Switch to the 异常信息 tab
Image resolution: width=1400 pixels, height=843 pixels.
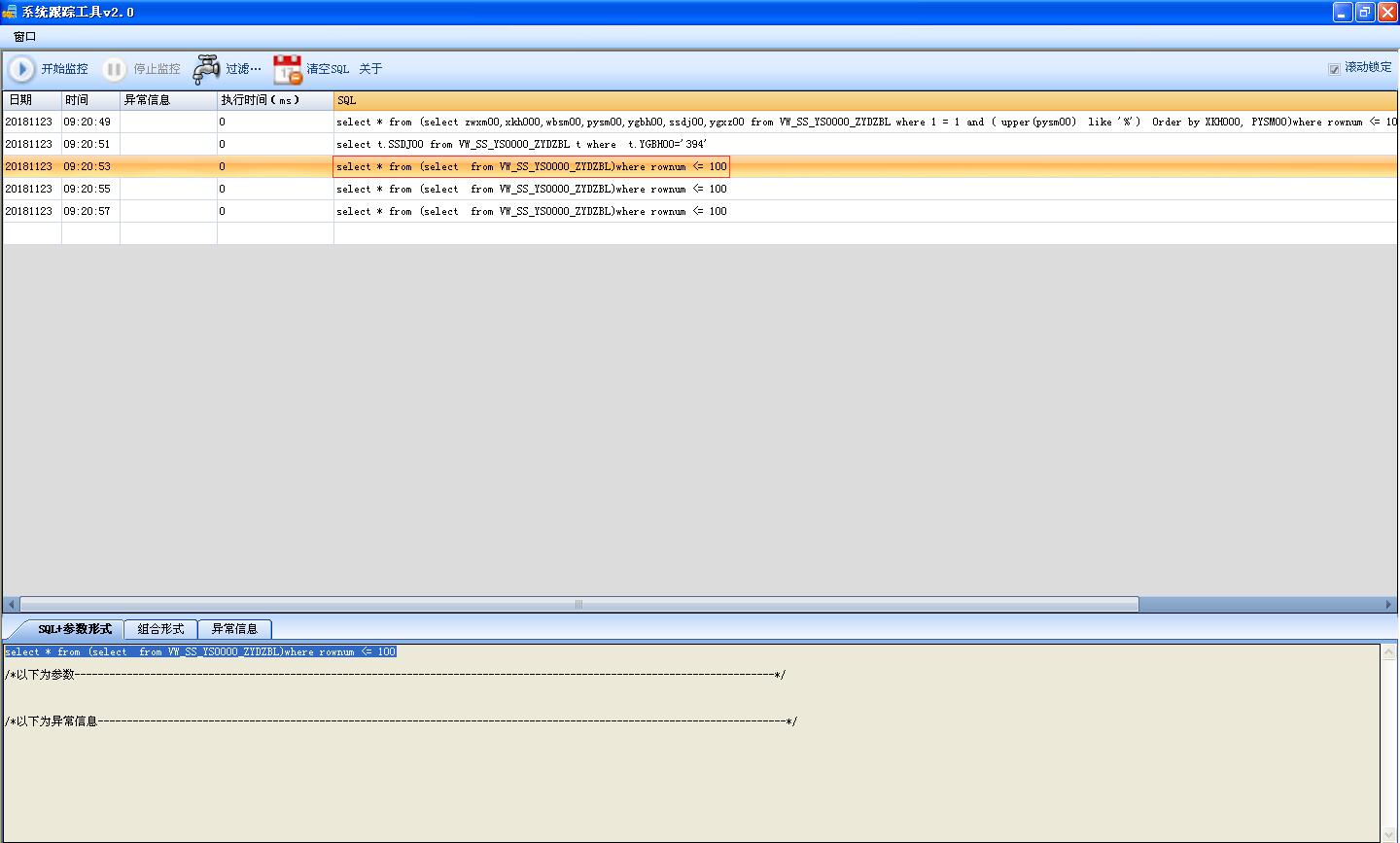[234, 629]
